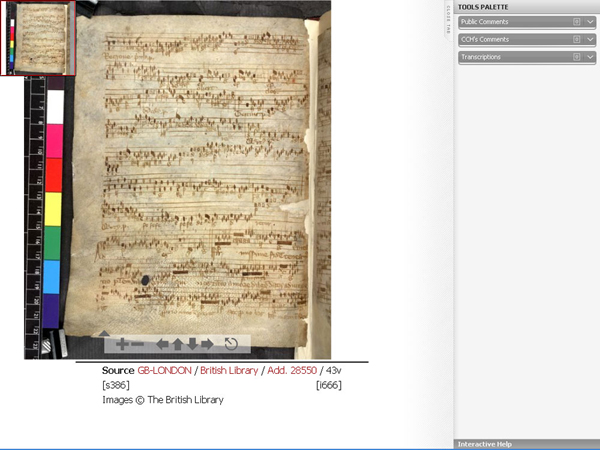Screen dimensions: 600x450
Task: Follow the Add. 28550 manuscript link
Action: point(292,370)
